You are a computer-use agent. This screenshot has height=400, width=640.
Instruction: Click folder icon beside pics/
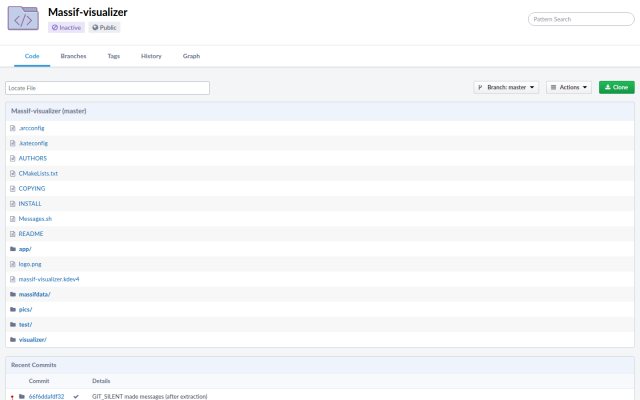pos(13,309)
